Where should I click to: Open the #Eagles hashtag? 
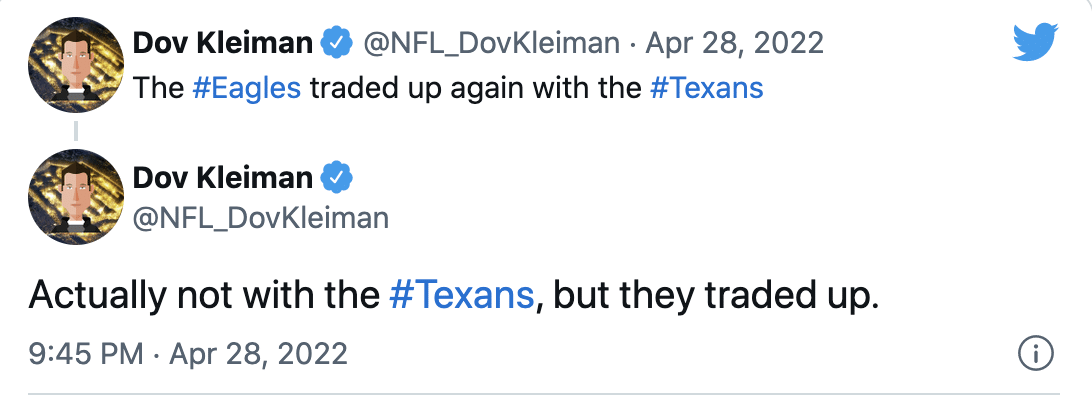pyautogui.click(x=247, y=88)
